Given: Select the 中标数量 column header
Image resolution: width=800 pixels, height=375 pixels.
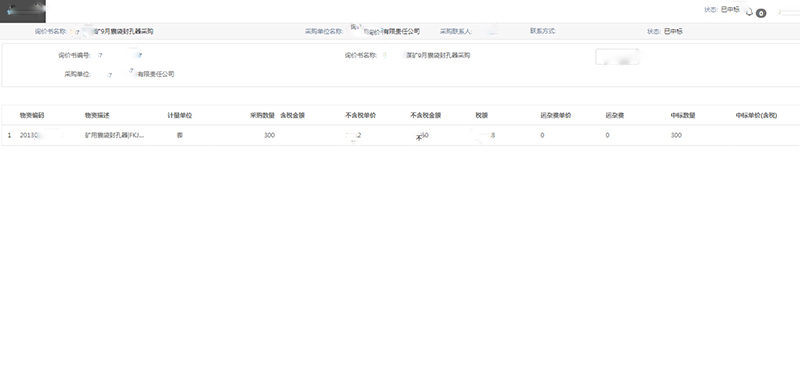Looking at the screenshot, I should pyautogui.click(x=683, y=115).
